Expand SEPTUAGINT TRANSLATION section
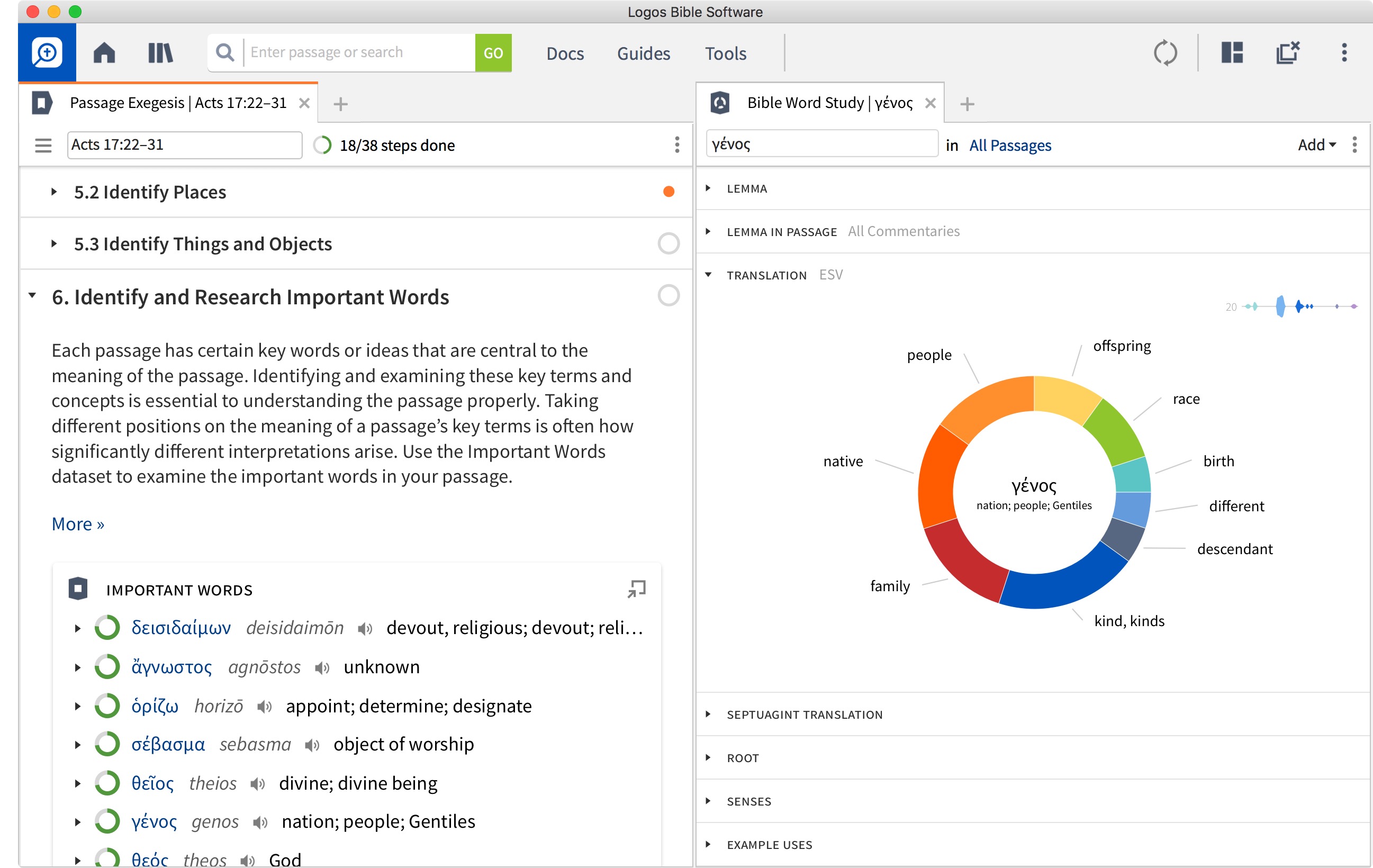The width and height of the screenshot is (1373, 868). coord(708,714)
